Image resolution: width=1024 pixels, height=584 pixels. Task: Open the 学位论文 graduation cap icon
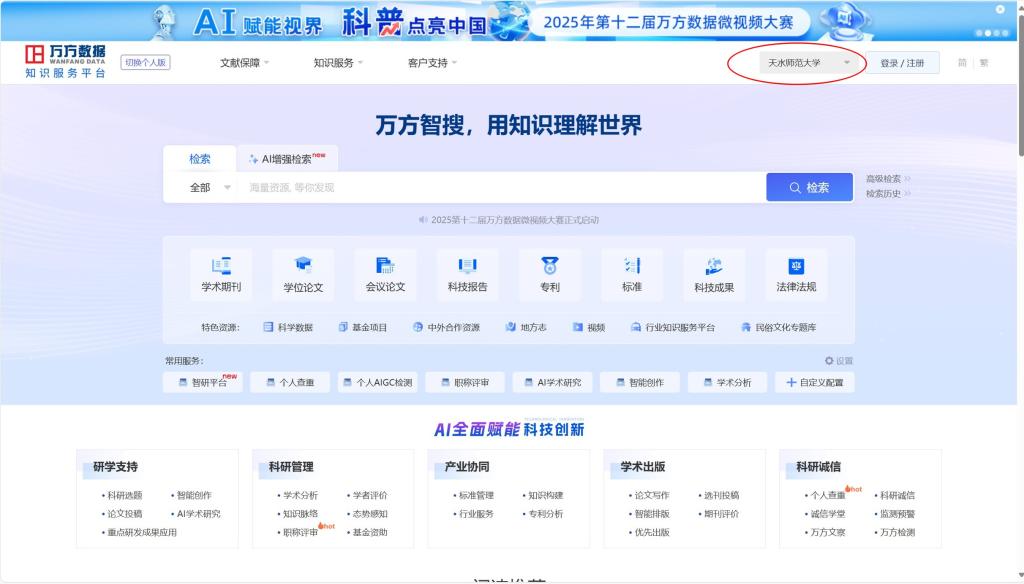303,274
